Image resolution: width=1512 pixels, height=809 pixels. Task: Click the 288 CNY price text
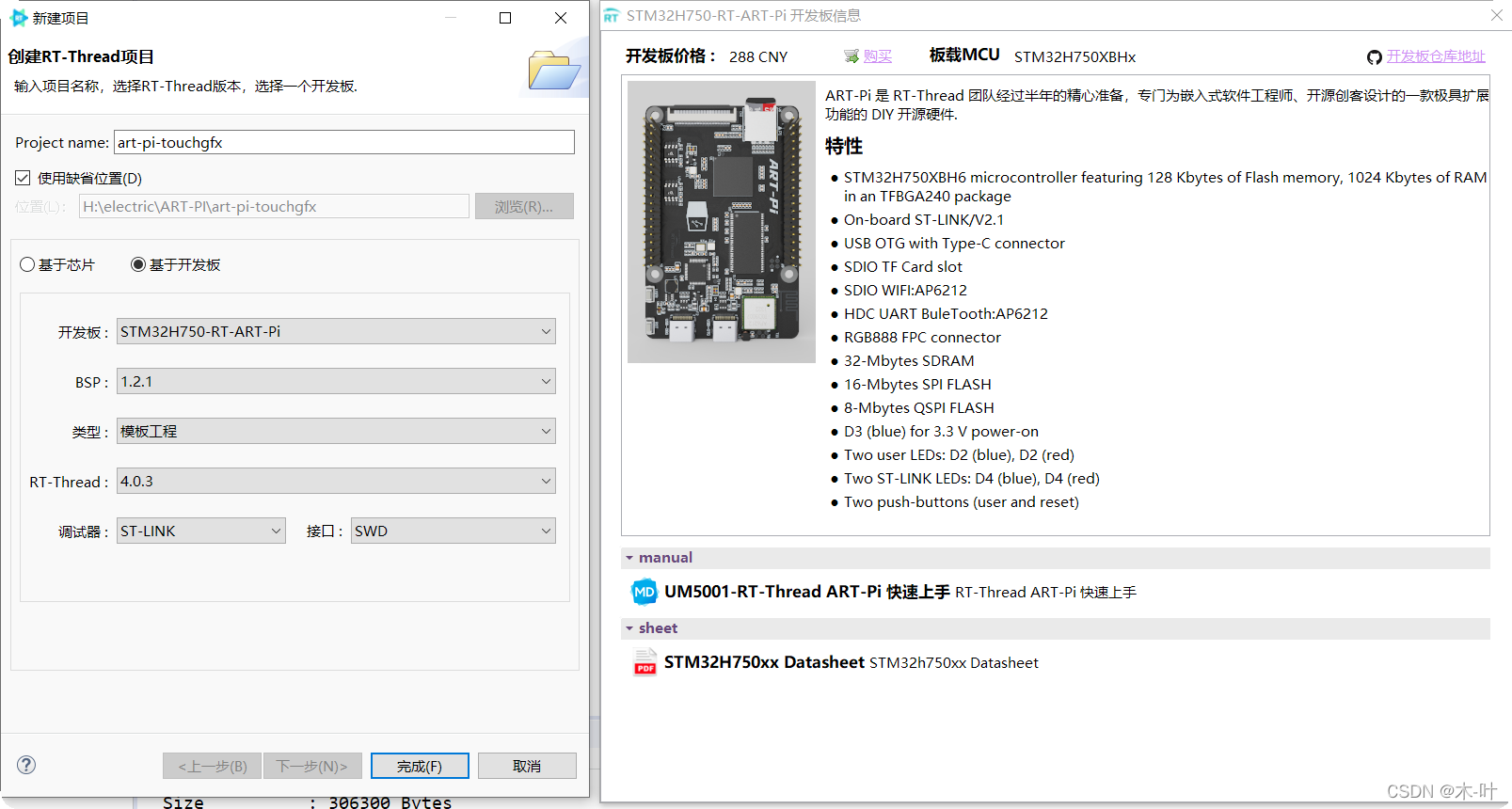pyautogui.click(x=758, y=56)
